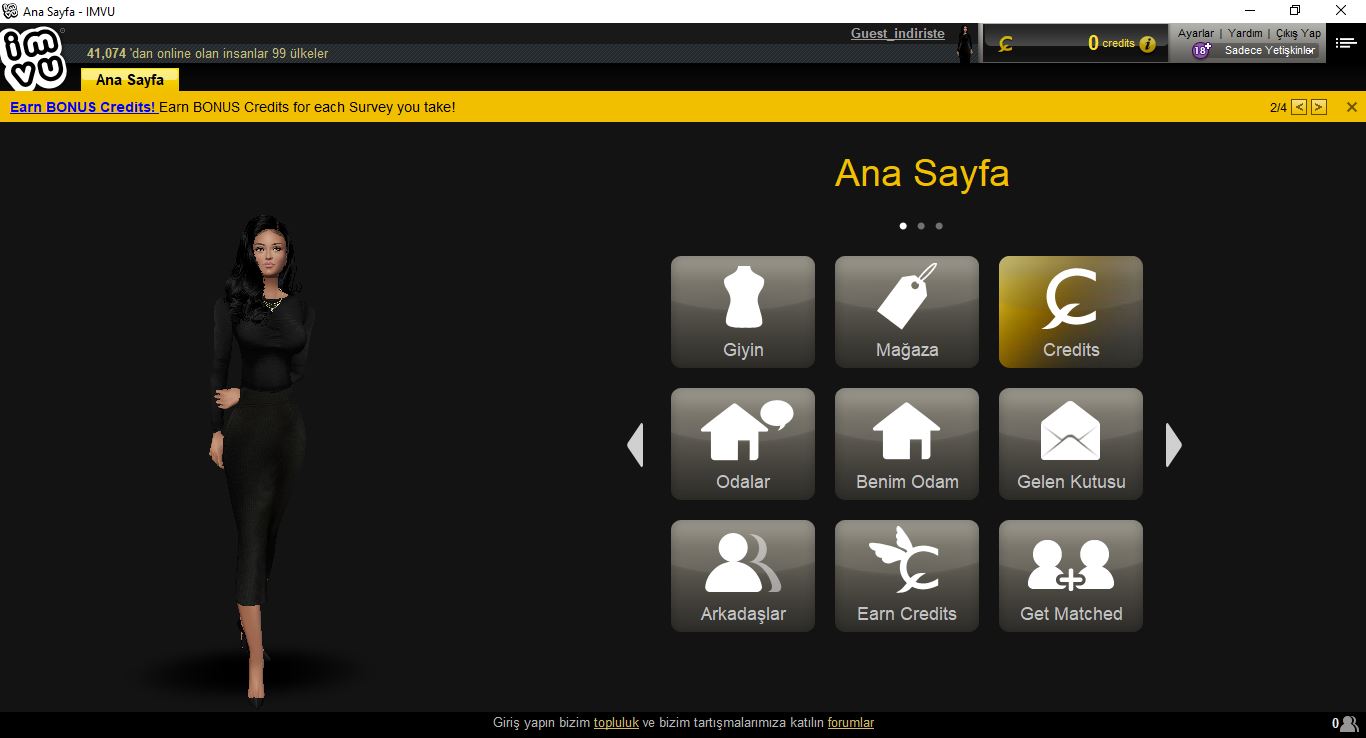Click the online friends icon at bottom right
The width and height of the screenshot is (1366, 738).
coord(1350,723)
